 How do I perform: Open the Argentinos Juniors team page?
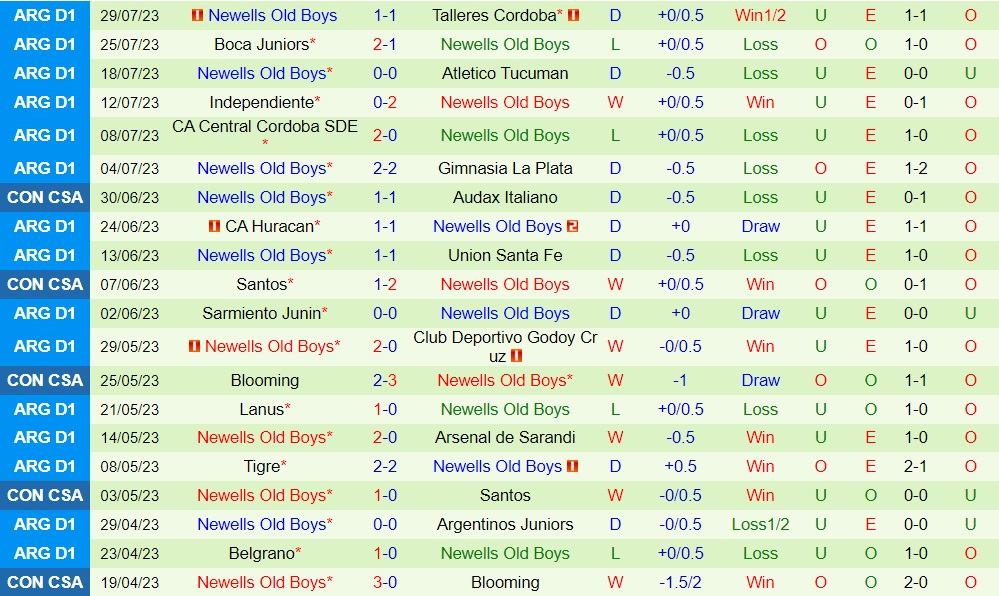tap(505, 525)
